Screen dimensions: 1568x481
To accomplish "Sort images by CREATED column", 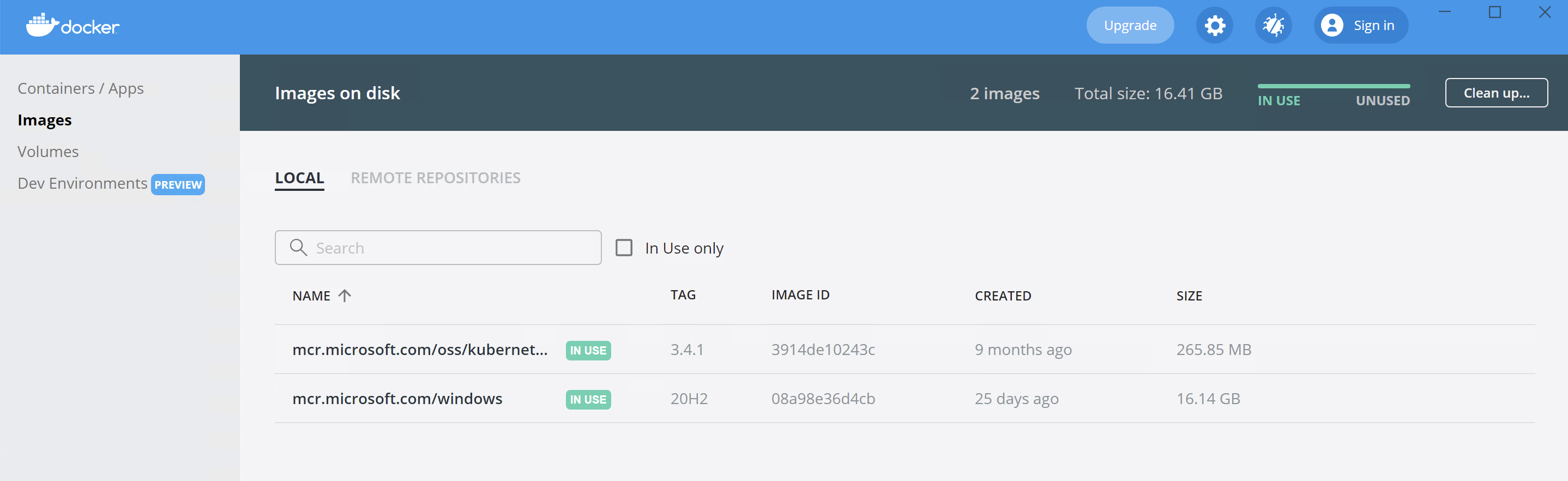I will (1003, 296).
